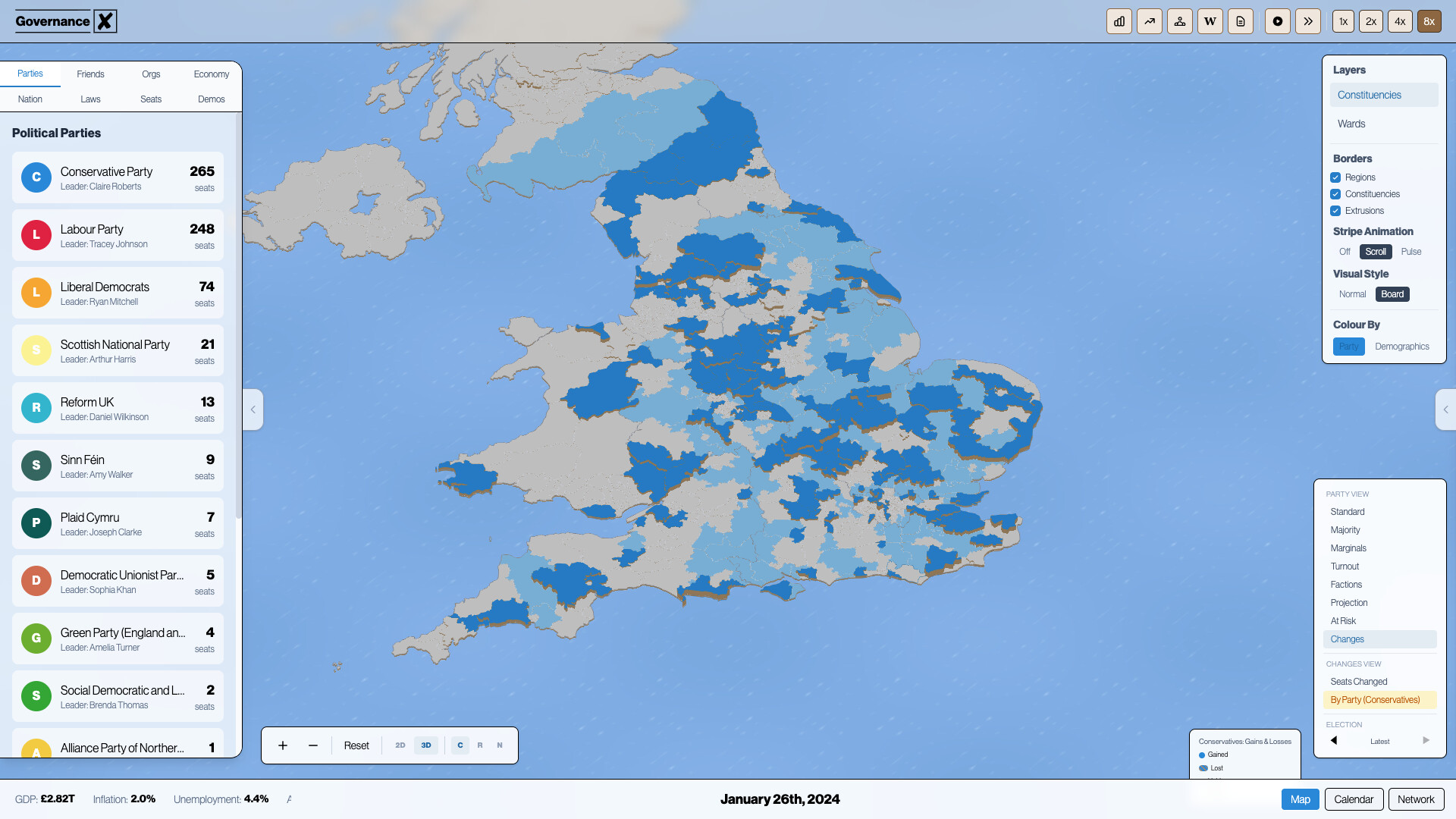Open the Calendar view
This screenshot has width=1456, height=819.
(x=1354, y=799)
